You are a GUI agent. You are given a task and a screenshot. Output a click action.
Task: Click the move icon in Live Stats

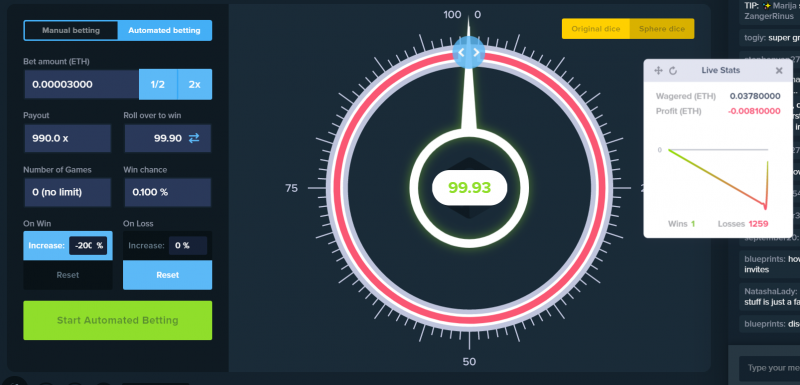pos(658,71)
